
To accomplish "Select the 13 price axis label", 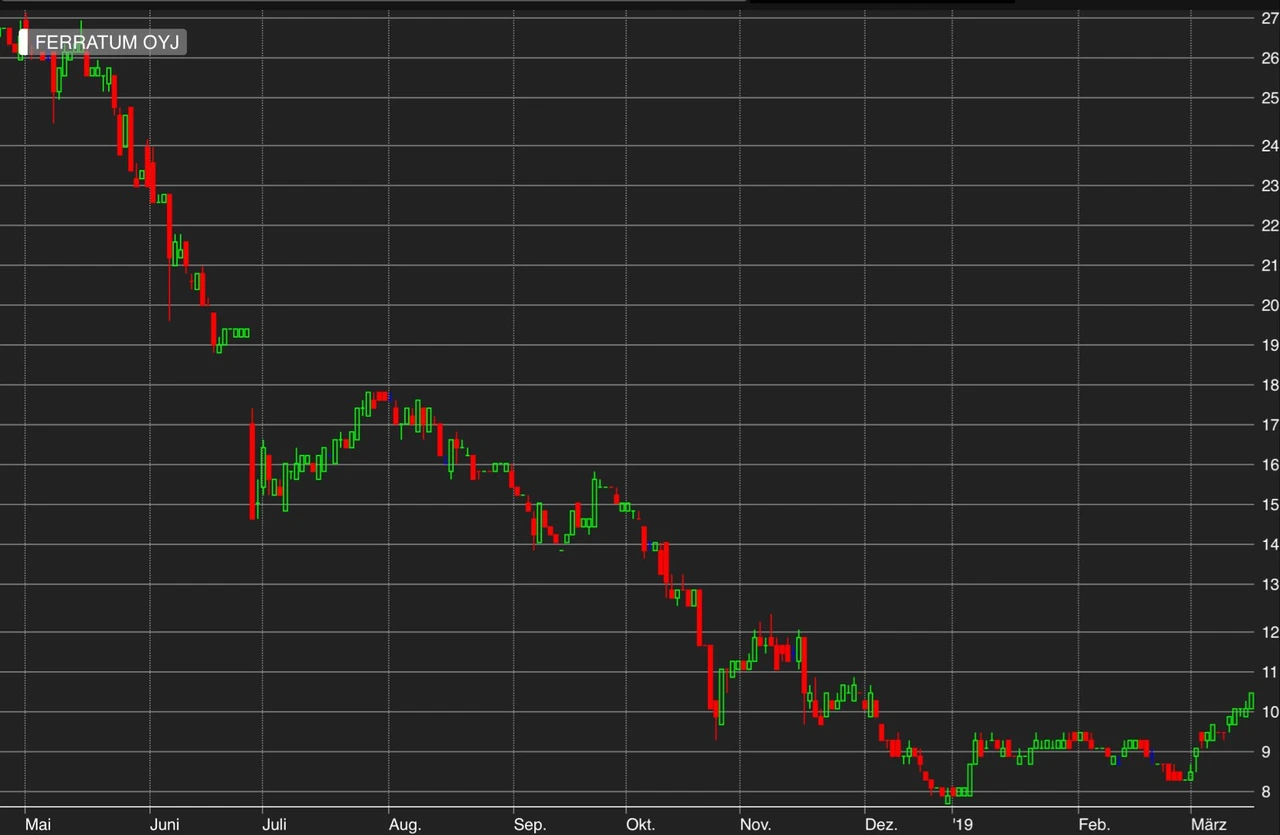I will point(1270,584).
